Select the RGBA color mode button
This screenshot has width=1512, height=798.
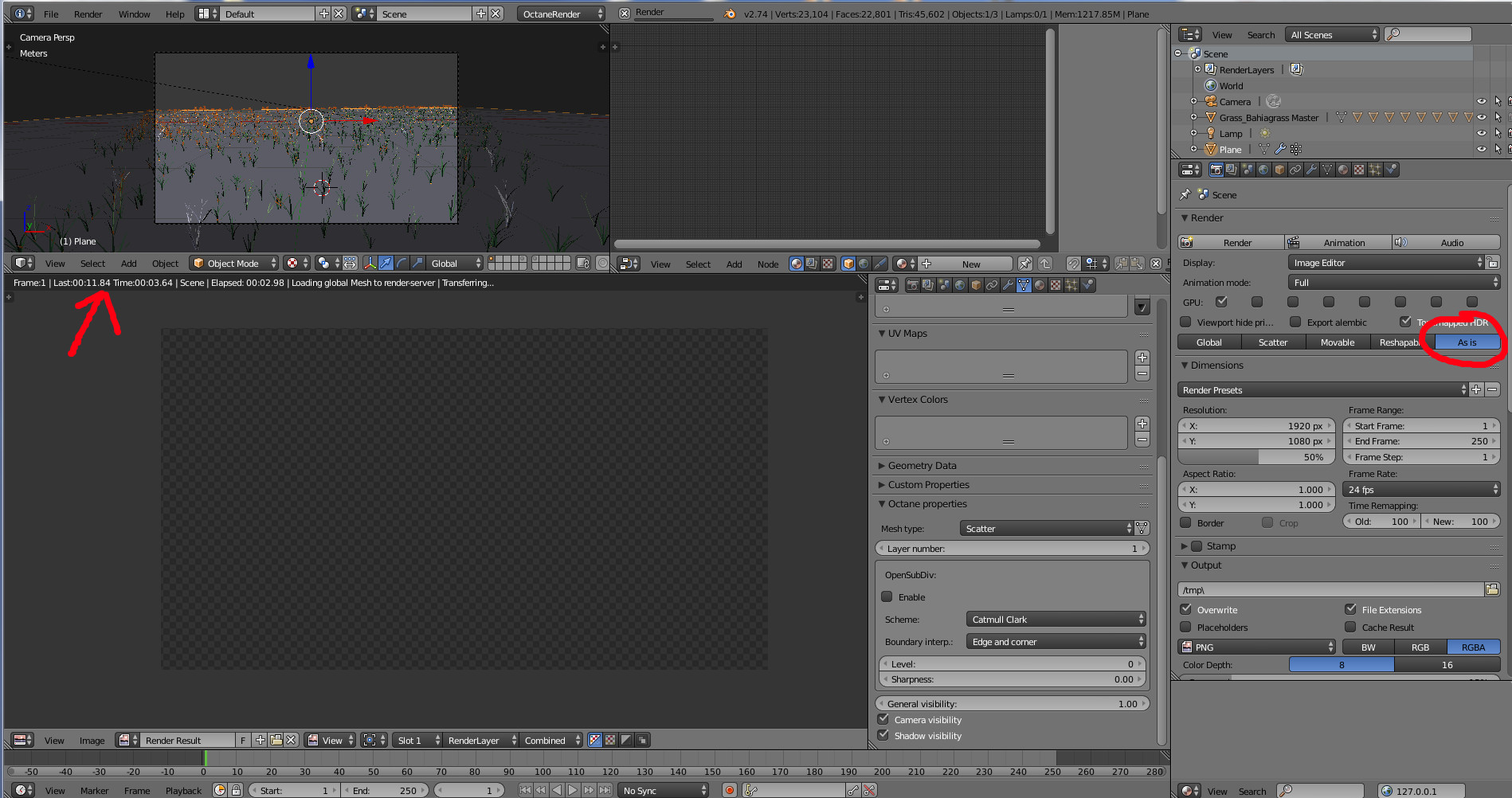(1474, 647)
